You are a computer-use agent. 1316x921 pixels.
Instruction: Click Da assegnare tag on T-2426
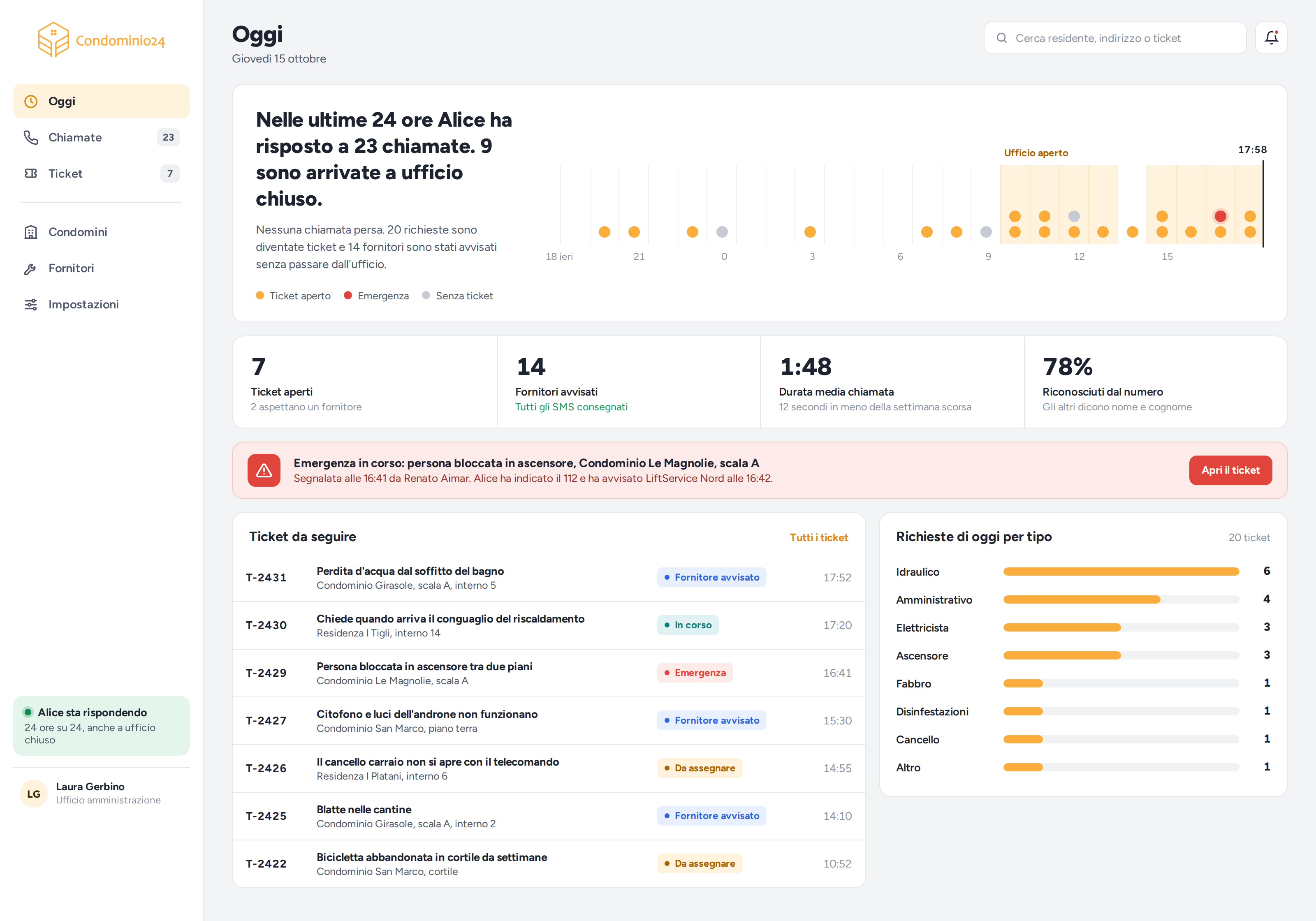(x=699, y=768)
